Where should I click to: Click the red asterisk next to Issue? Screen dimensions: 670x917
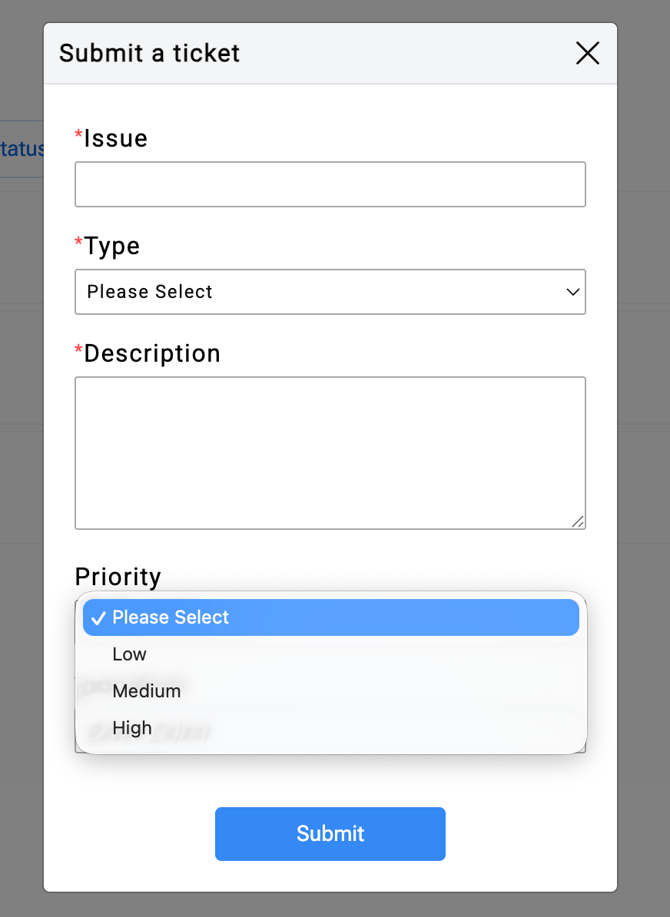(x=79, y=135)
